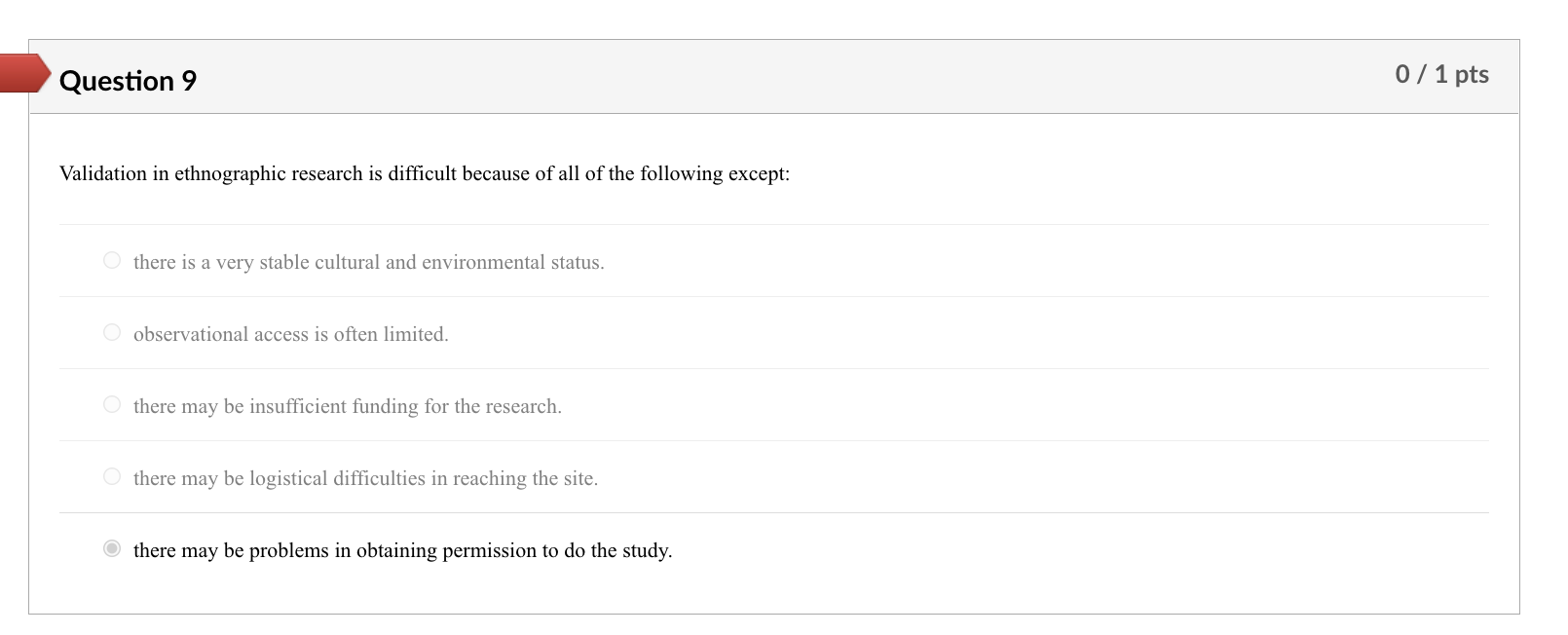1568x635 pixels.
Task: Click the 'Question 9' heading
Action: [128, 81]
